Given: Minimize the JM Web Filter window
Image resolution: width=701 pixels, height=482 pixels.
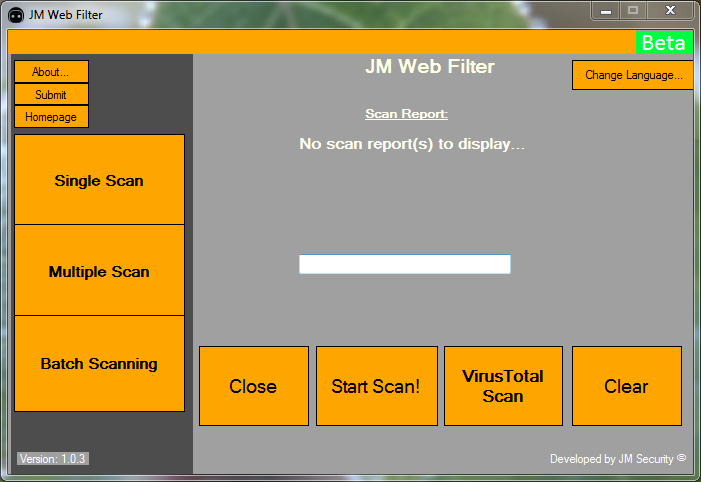Looking at the screenshot, I should pos(606,11).
